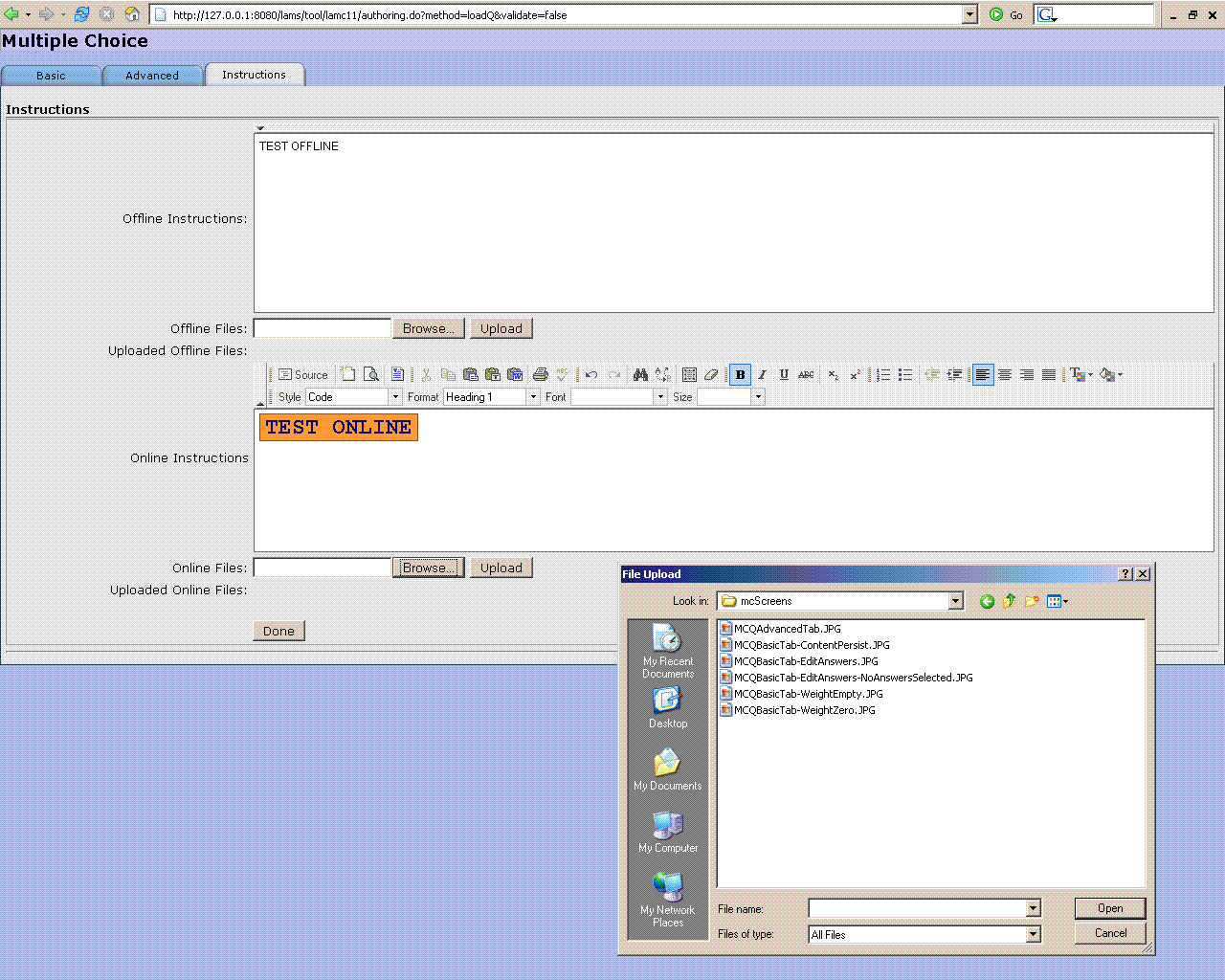Center align the text
Viewport: 1225px width, 980px height.
(x=1005, y=375)
